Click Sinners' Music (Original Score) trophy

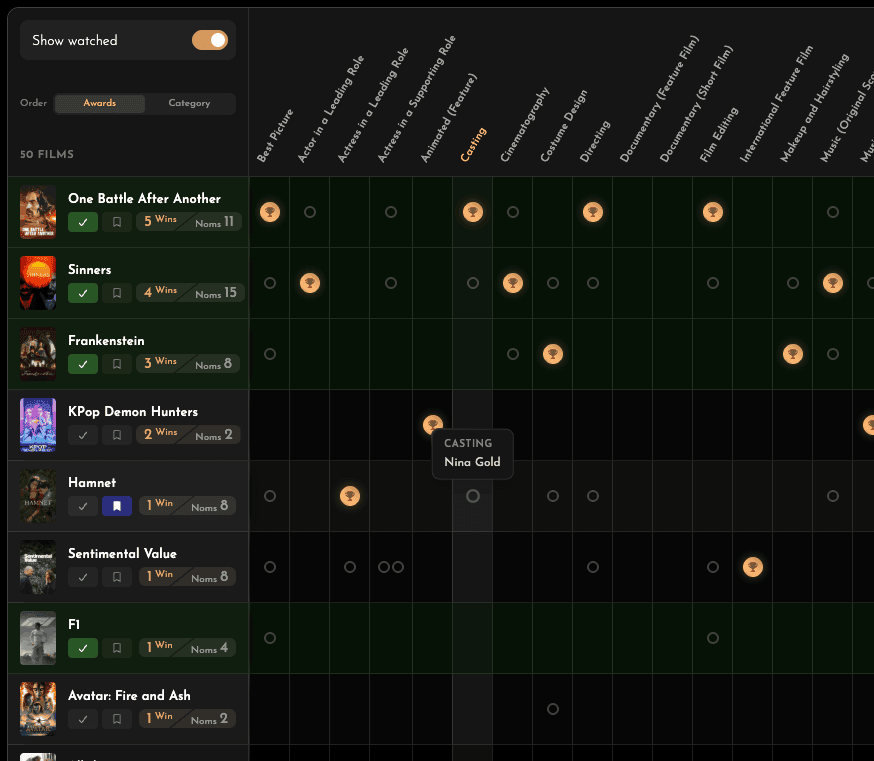833,283
